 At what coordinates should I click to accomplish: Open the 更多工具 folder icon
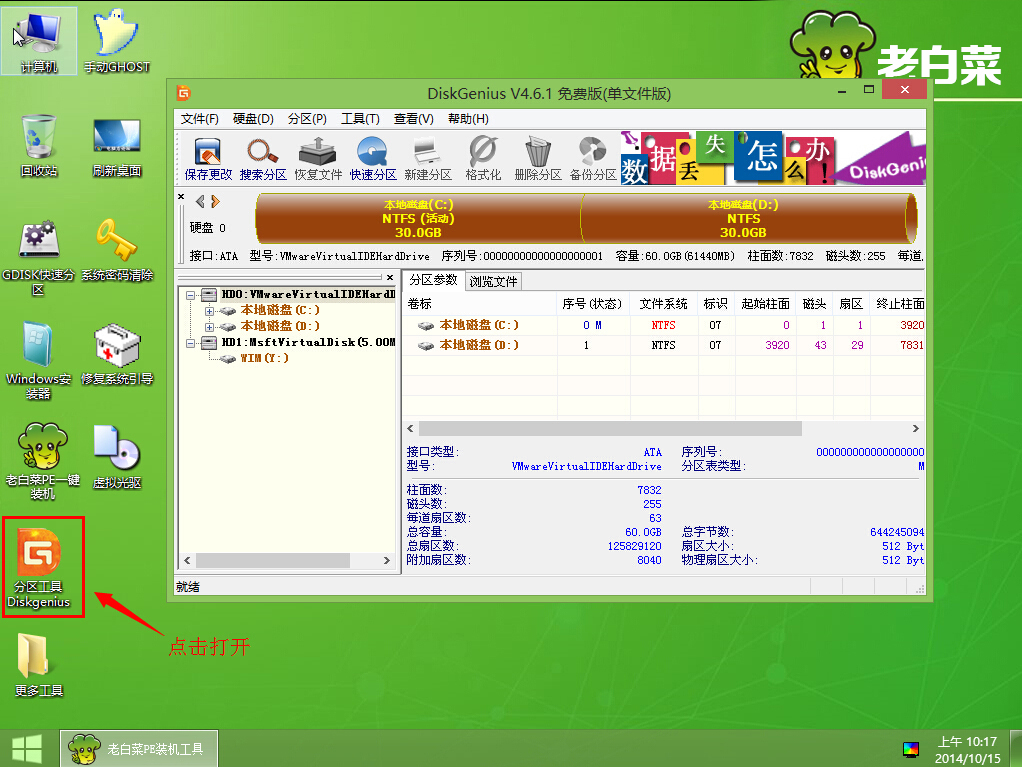tap(39, 665)
